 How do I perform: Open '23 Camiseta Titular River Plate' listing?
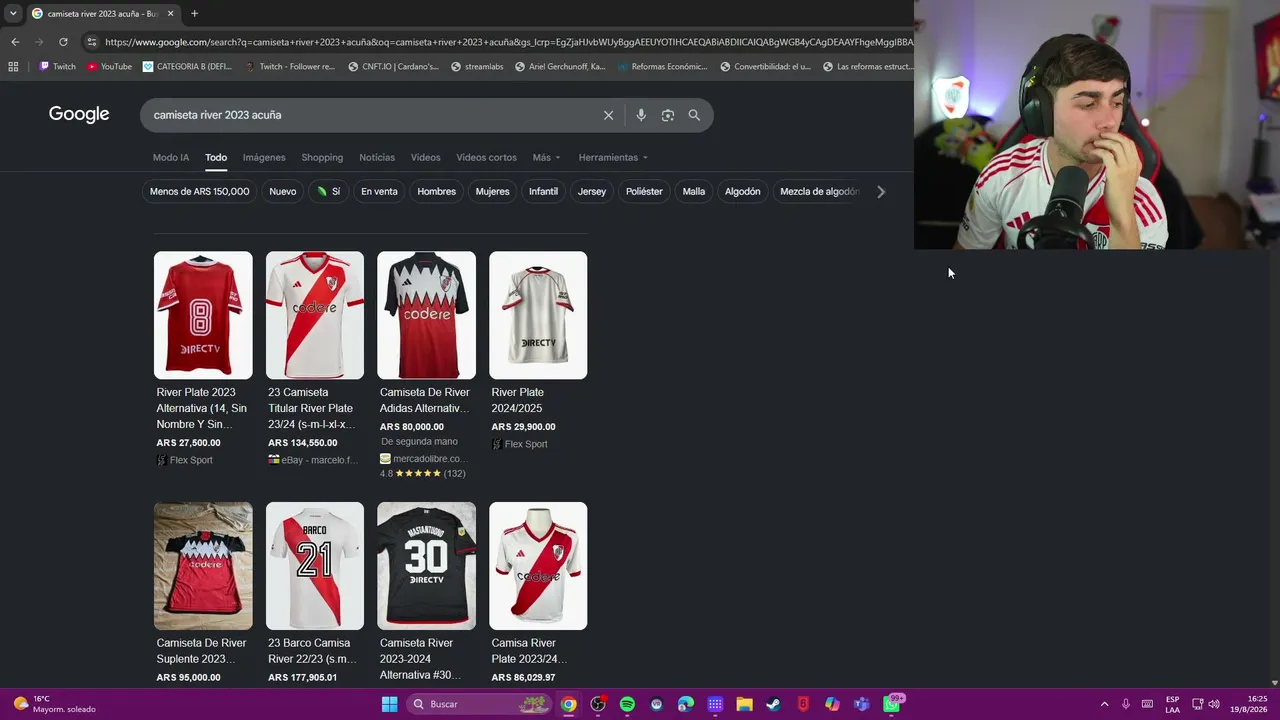[312, 408]
